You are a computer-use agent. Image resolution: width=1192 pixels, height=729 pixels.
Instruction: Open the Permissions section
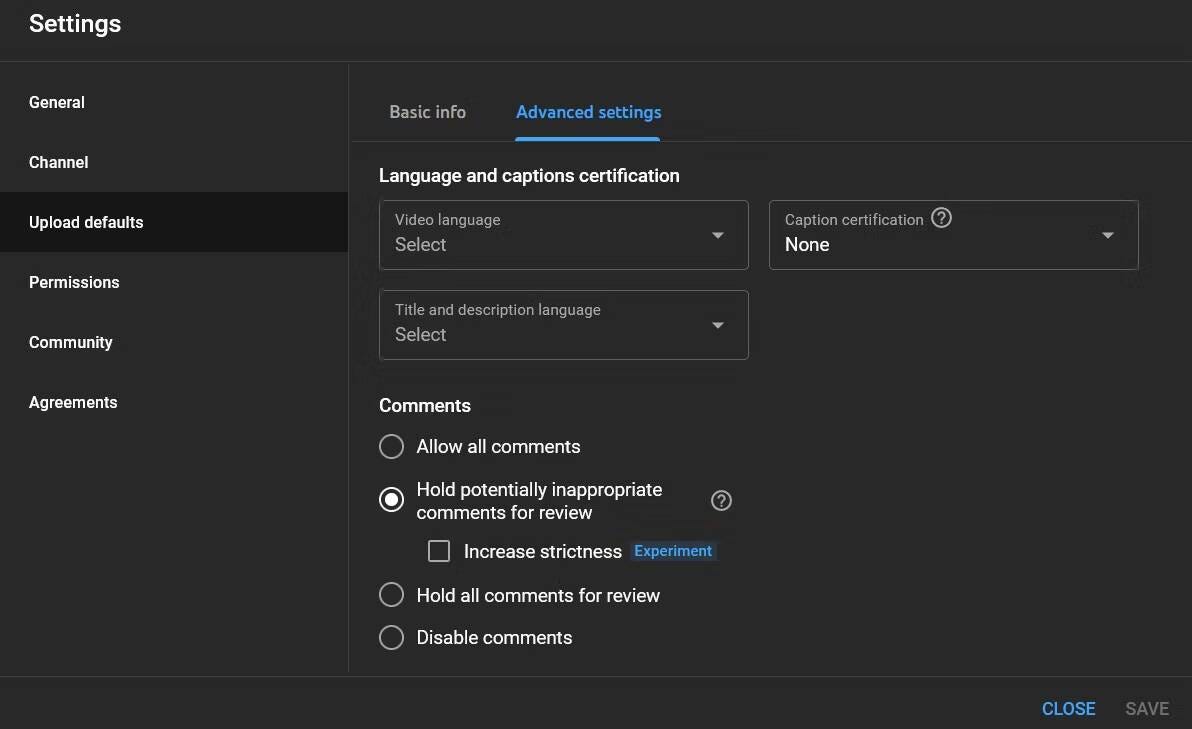coord(74,282)
